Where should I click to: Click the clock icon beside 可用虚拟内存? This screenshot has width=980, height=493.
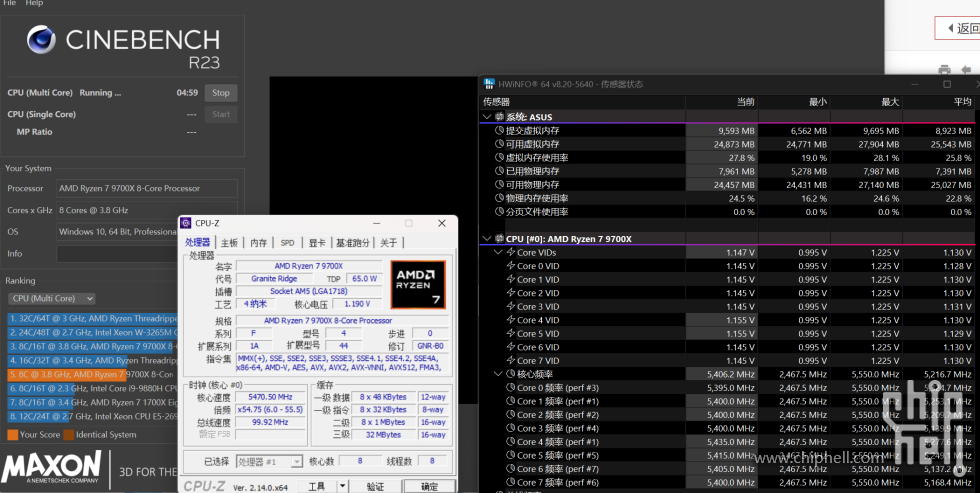coord(499,144)
